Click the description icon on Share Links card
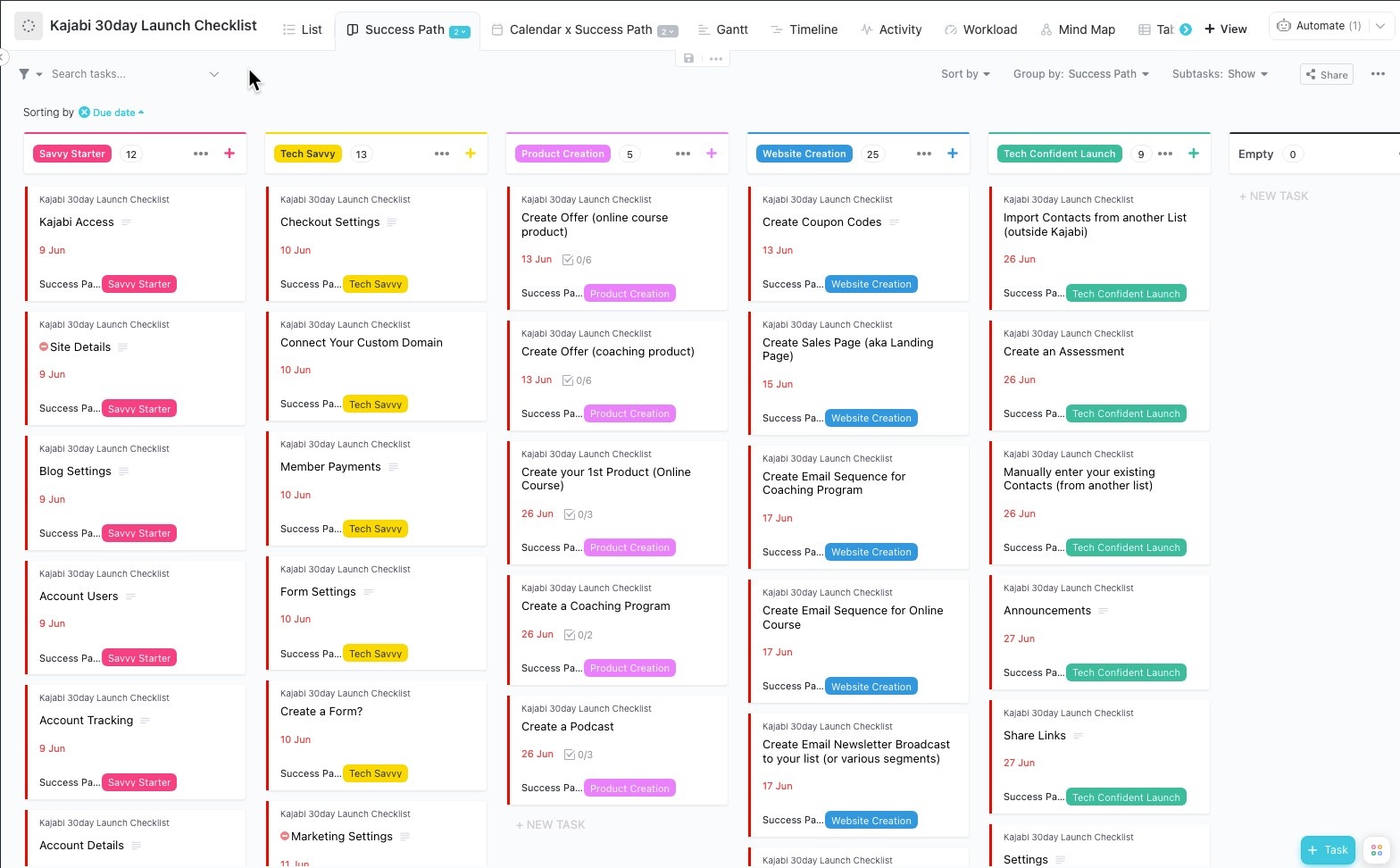Viewport: 1400px width, 868px height. 1078,736
